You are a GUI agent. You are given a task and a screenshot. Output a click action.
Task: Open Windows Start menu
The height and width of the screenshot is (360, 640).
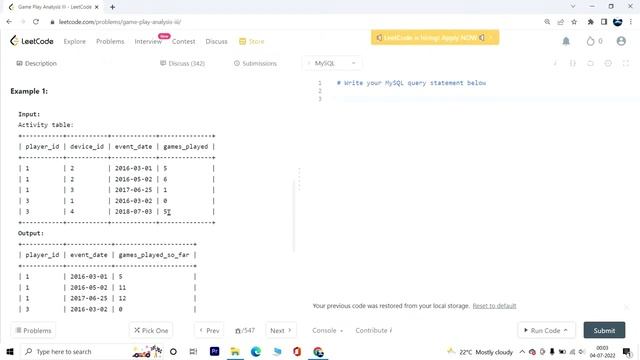[x=10, y=351]
